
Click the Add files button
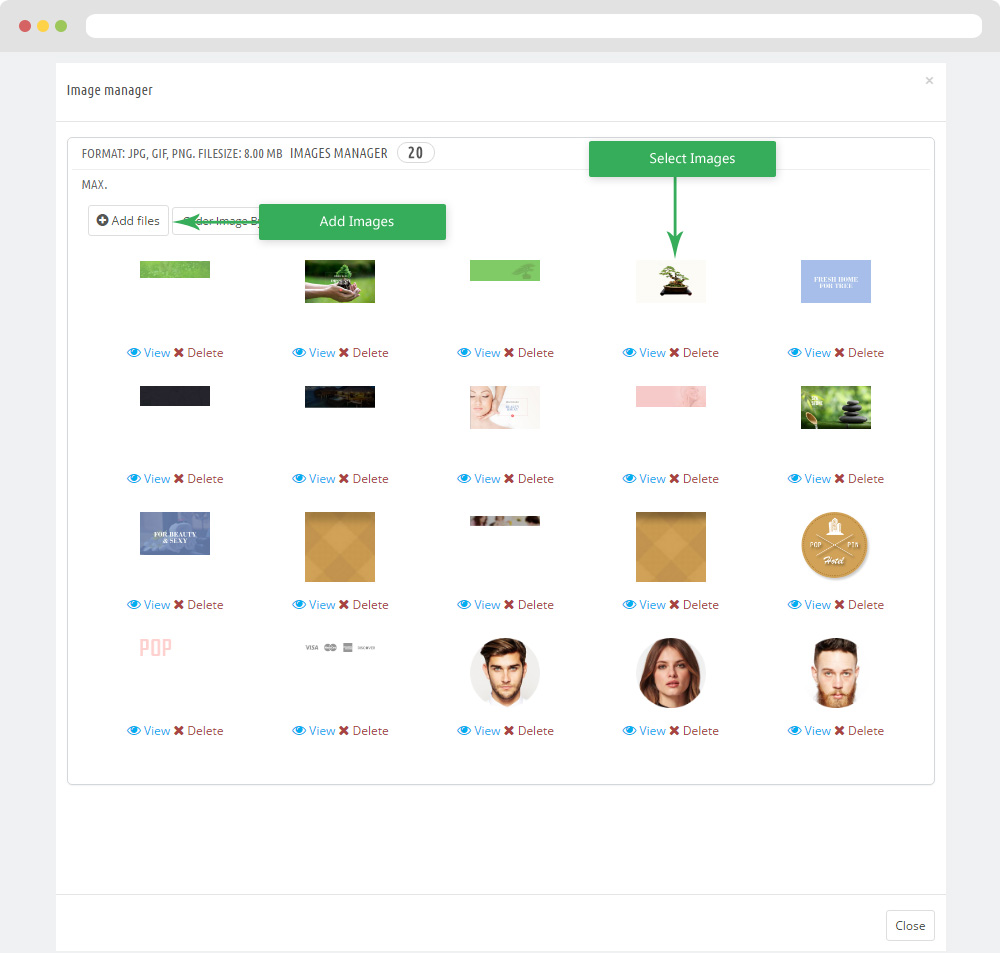[128, 221]
